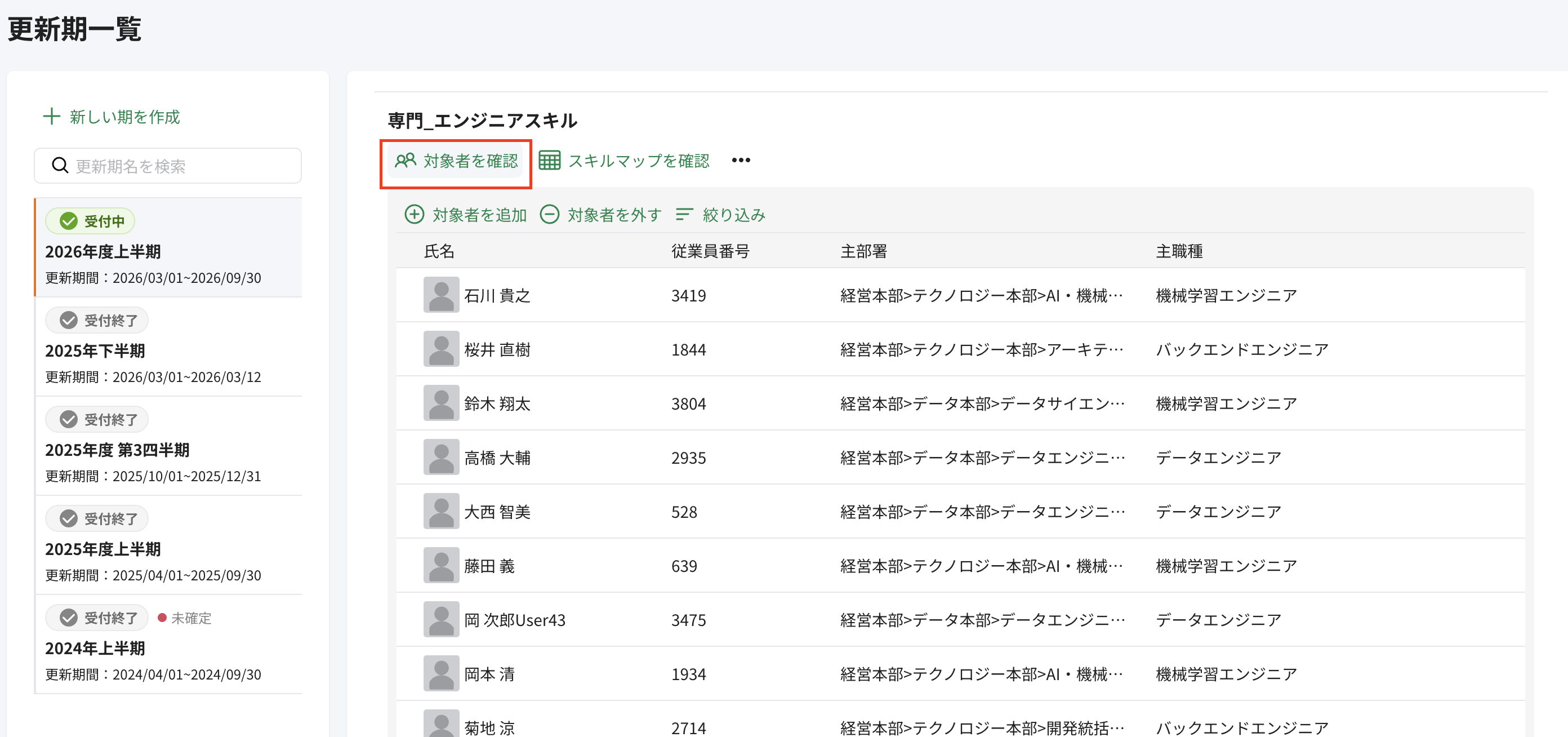Select the 2025年下半期 period

[168, 347]
